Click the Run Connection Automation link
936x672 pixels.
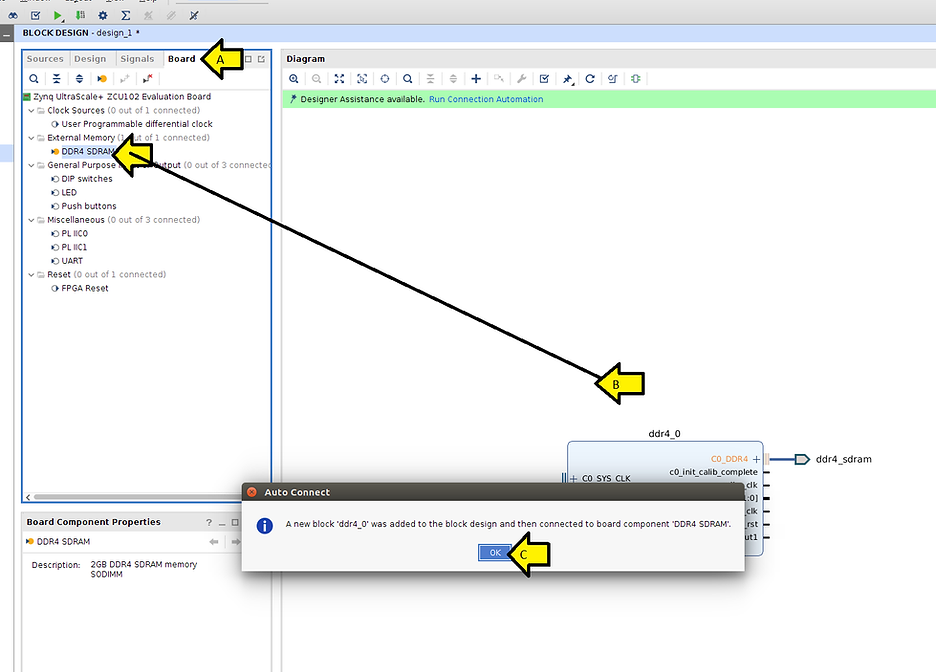coord(485,99)
